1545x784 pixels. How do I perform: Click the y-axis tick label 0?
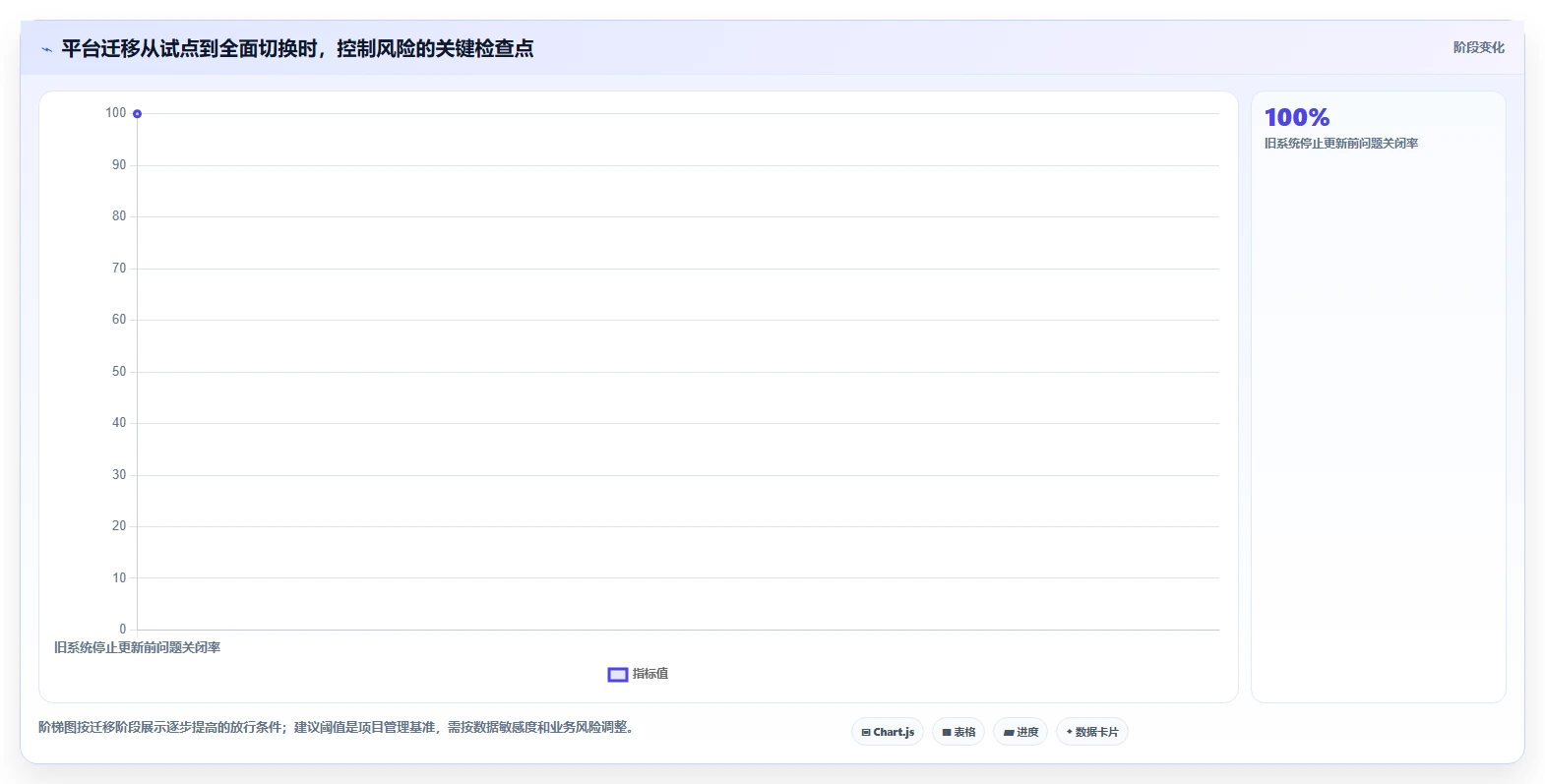[x=123, y=630]
